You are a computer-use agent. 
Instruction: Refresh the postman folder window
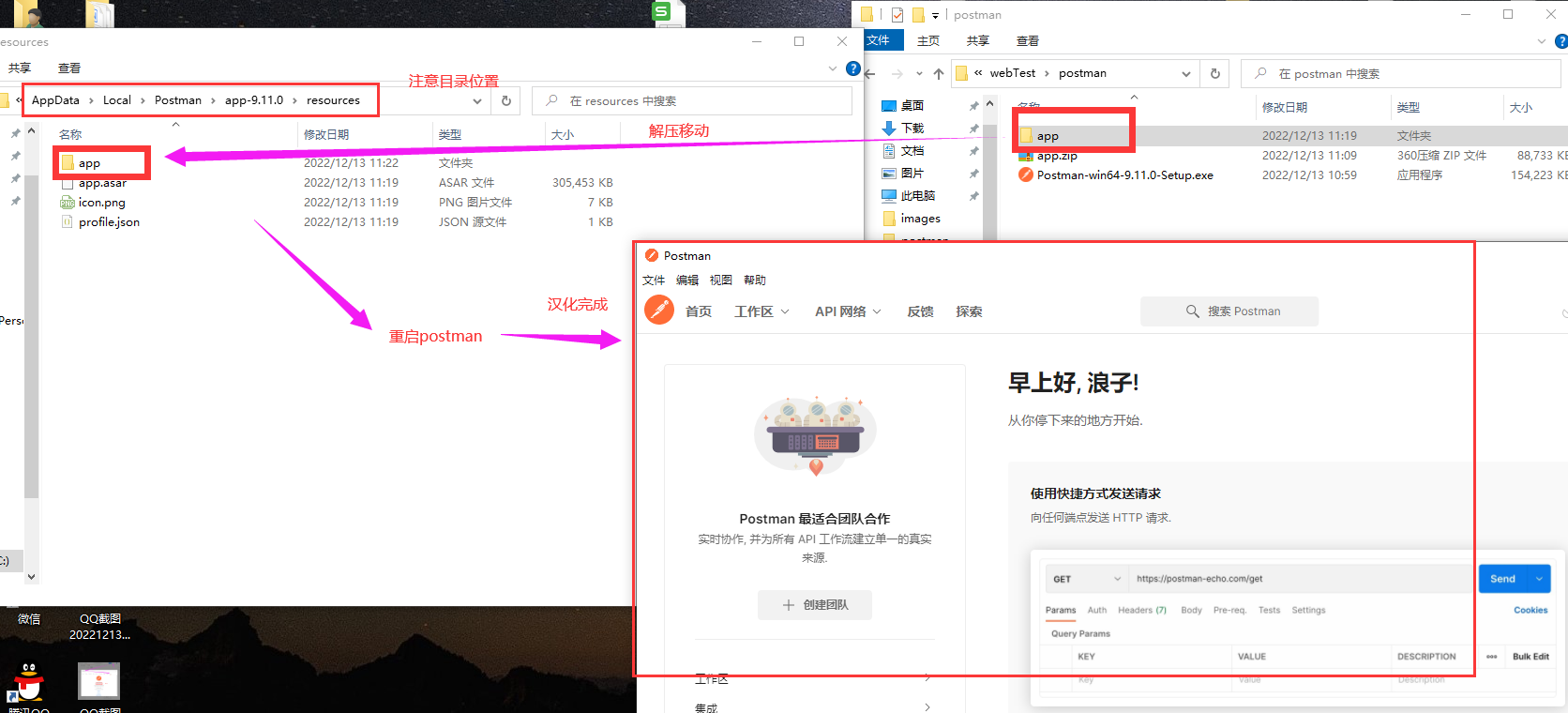point(1215,73)
